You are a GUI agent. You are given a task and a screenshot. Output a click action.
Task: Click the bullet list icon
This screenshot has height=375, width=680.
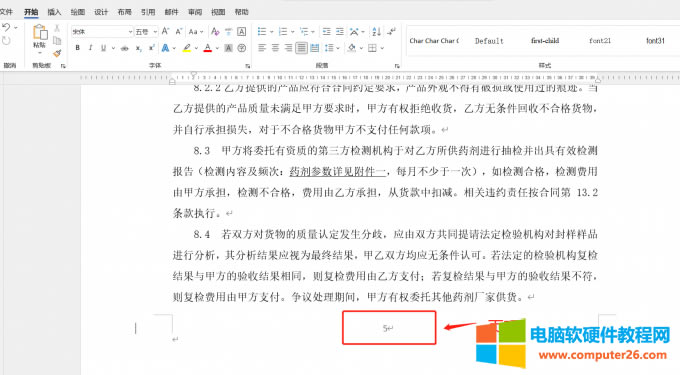point(262,32)
